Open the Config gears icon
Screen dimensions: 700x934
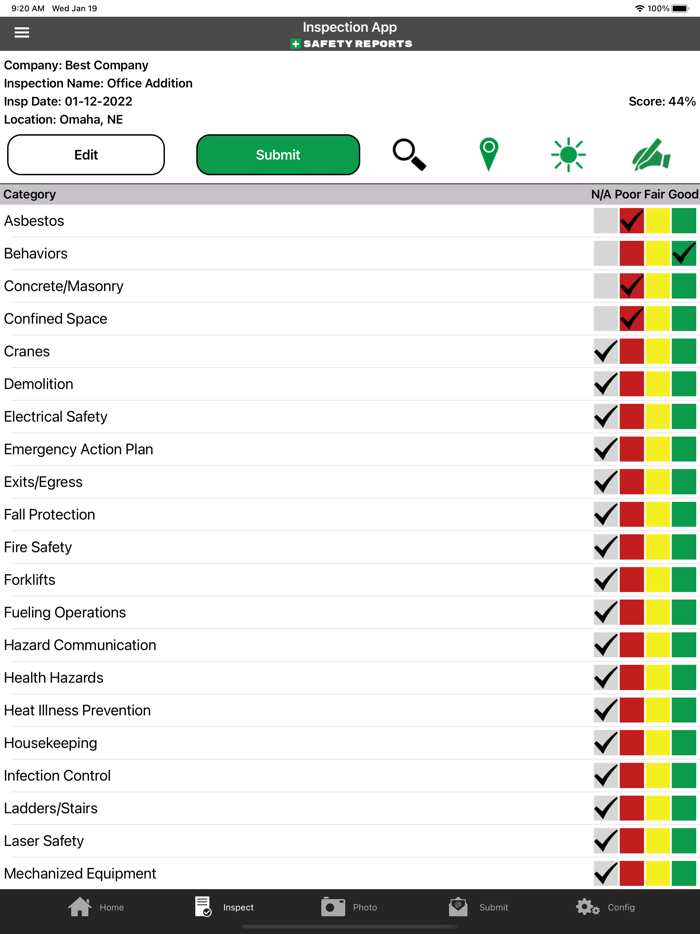pyautogui.click(x=587, y=906)
